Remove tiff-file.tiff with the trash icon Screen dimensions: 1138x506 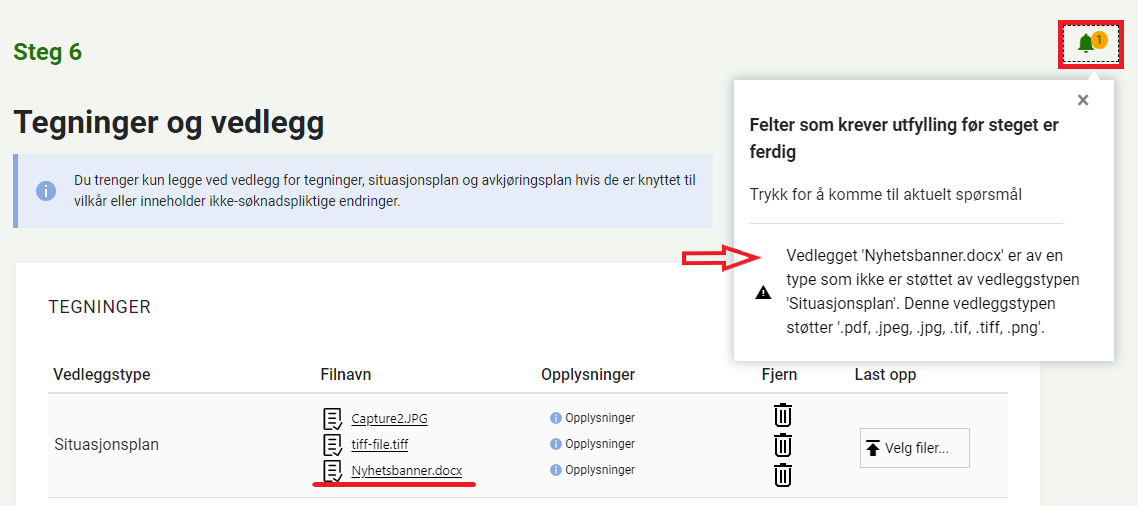pos(783,445)
